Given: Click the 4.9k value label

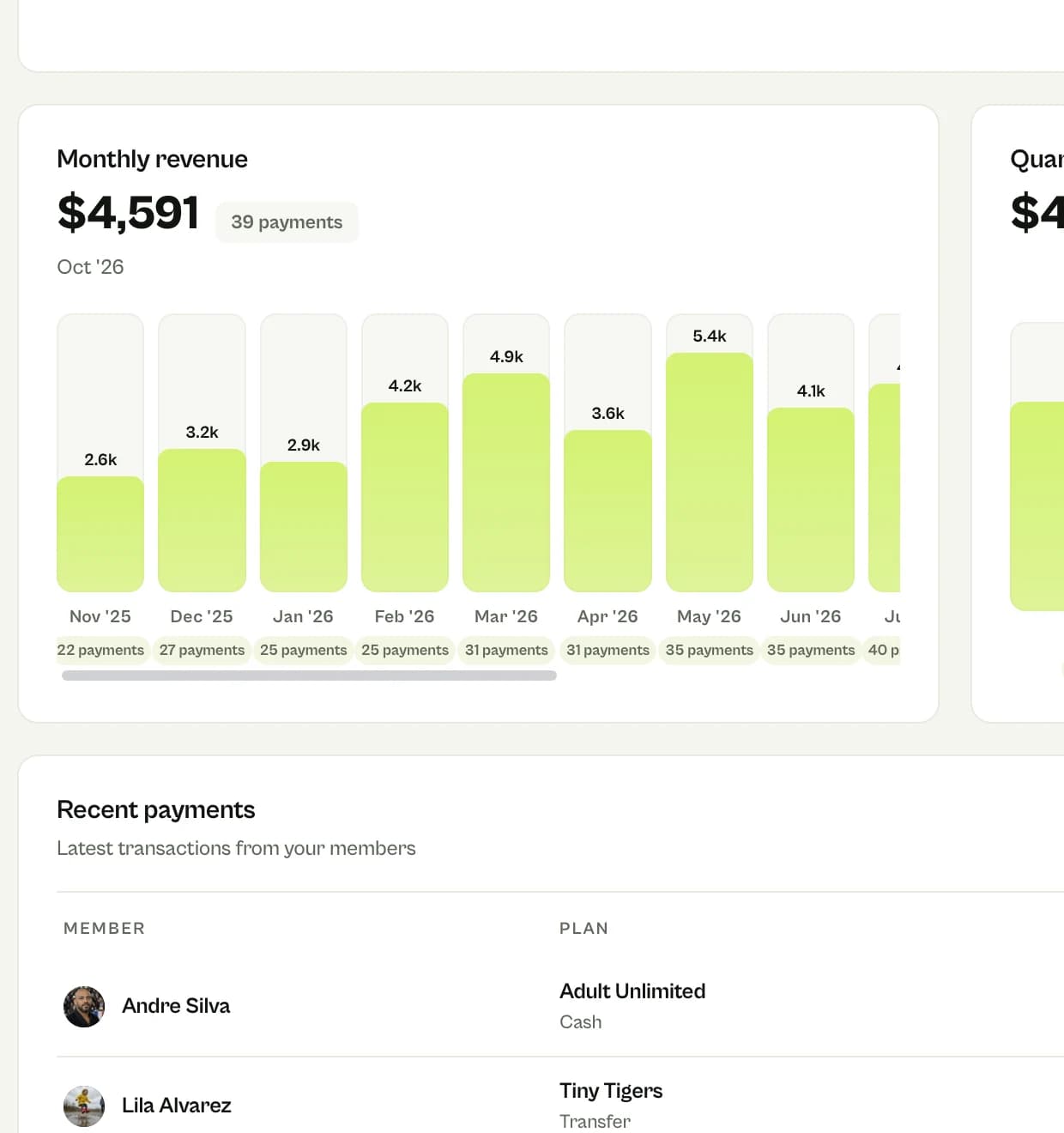Looking at the screenshot, I should click(x=506, y=356).
